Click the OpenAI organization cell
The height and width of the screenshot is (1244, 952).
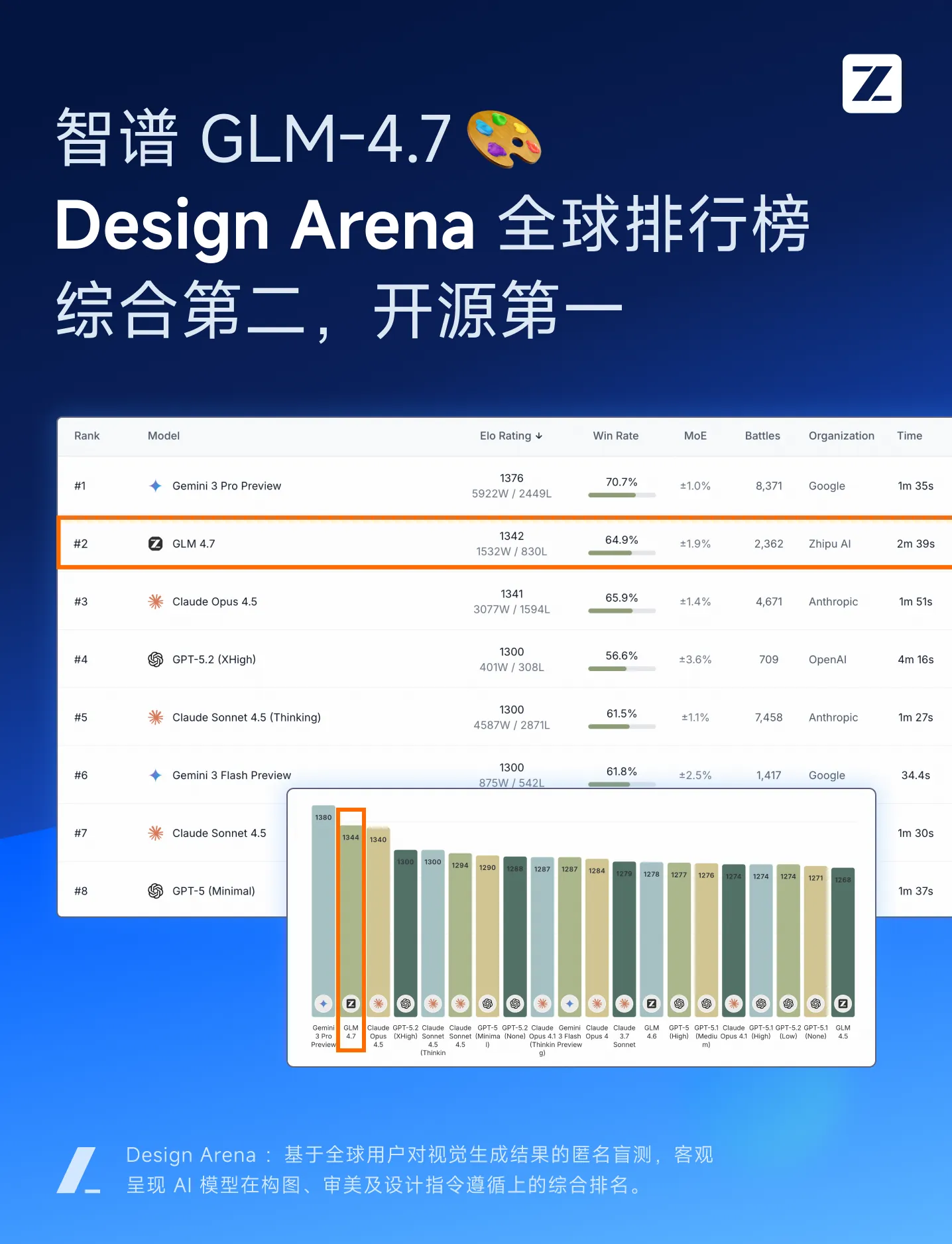(827, 659)
